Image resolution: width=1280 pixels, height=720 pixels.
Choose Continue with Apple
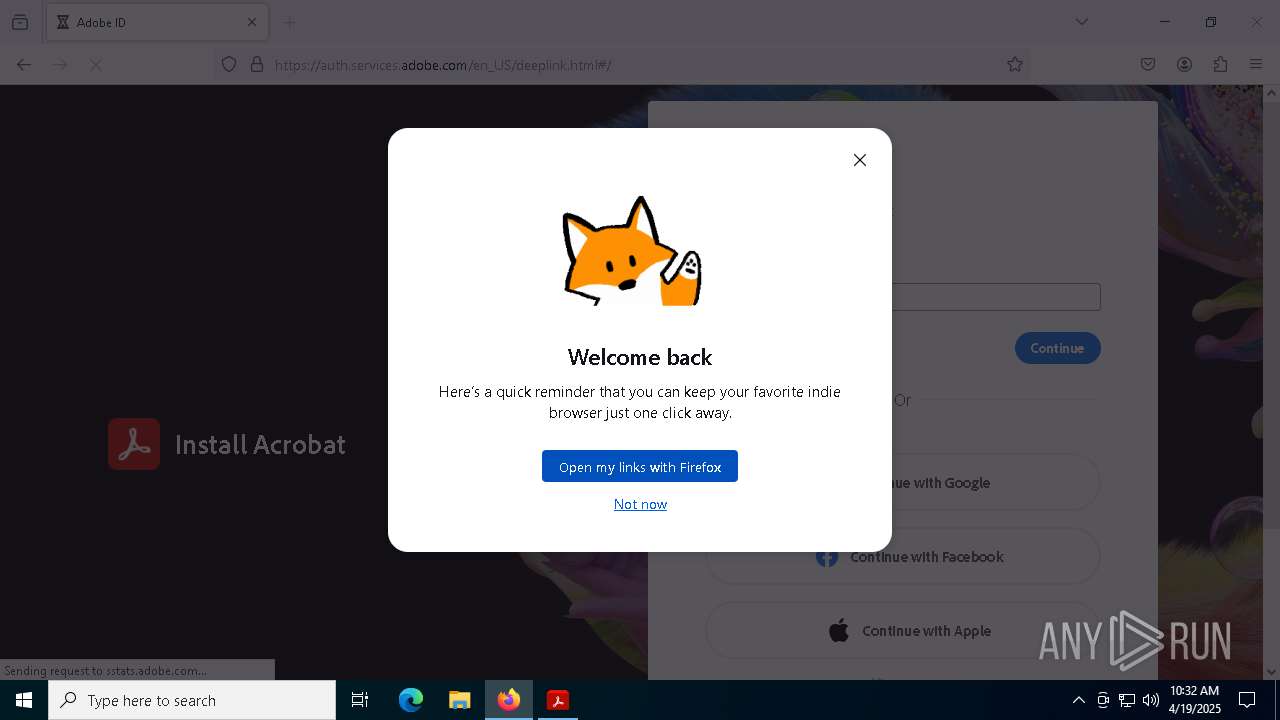pyautogui.click(x=903, y=631)
